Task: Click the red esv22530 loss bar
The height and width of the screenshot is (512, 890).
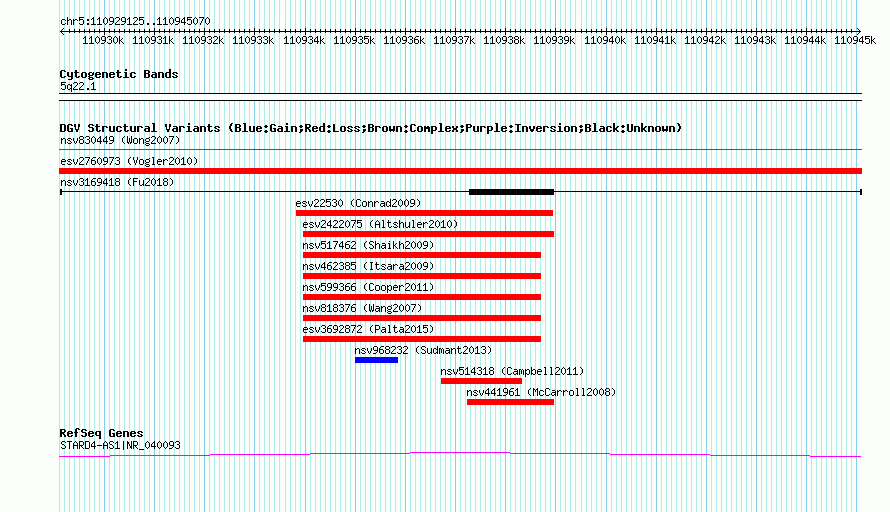Action: coord(424,213)
